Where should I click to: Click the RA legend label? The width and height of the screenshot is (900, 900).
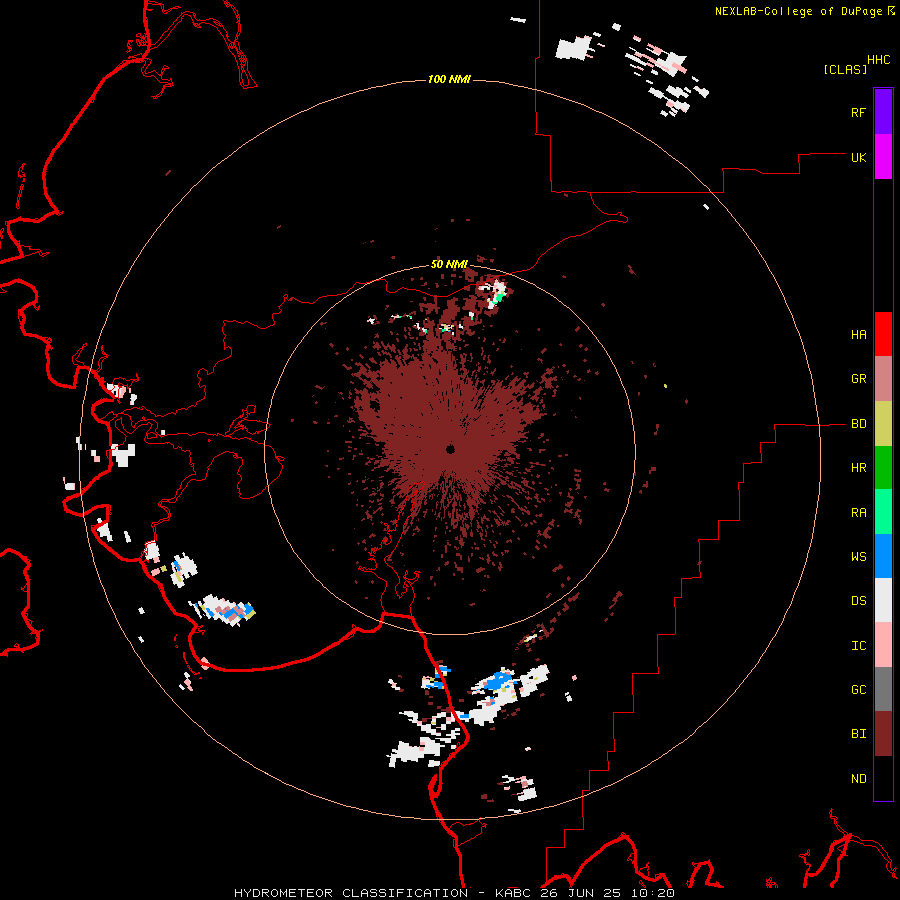pyautogui.click(x=858, y=513)
